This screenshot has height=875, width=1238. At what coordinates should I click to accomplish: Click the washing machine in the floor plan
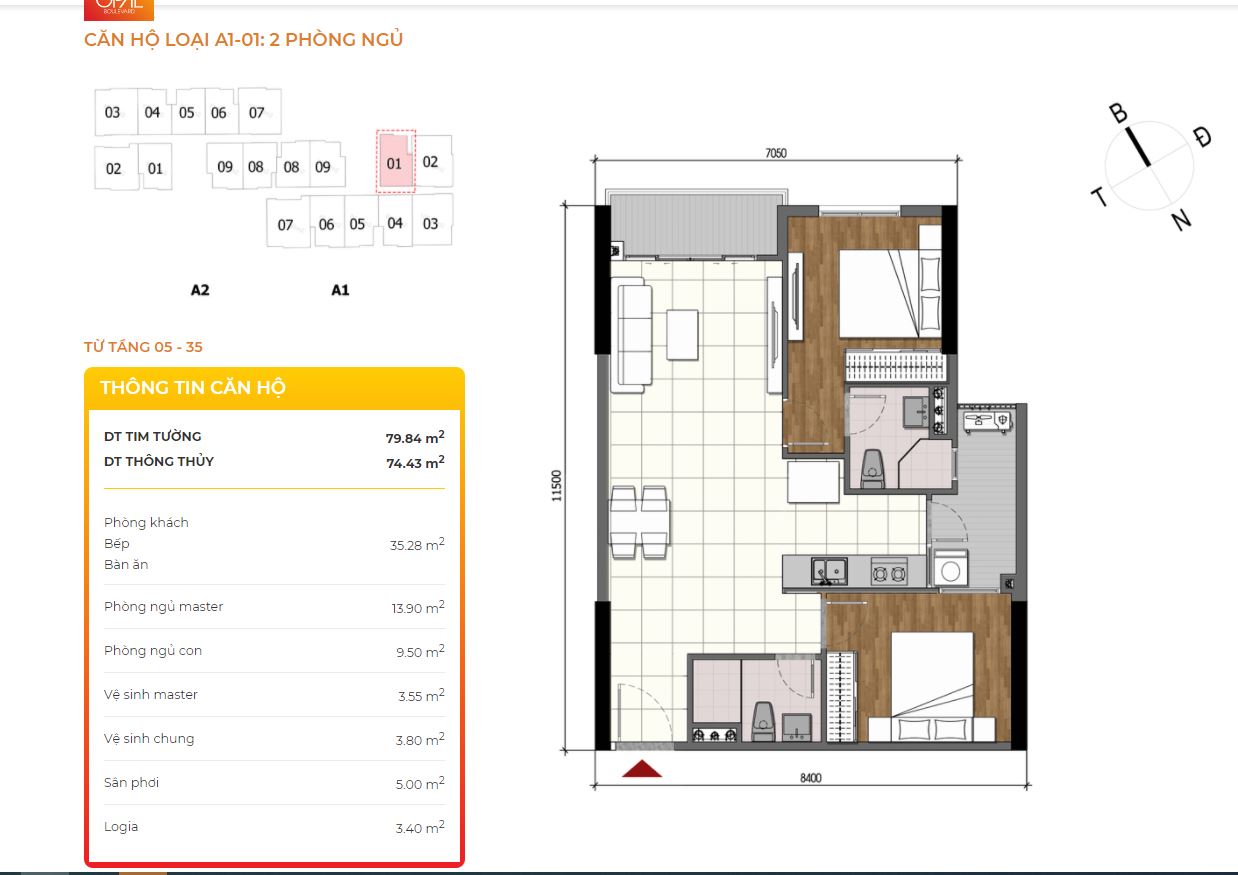coord(950,569)
